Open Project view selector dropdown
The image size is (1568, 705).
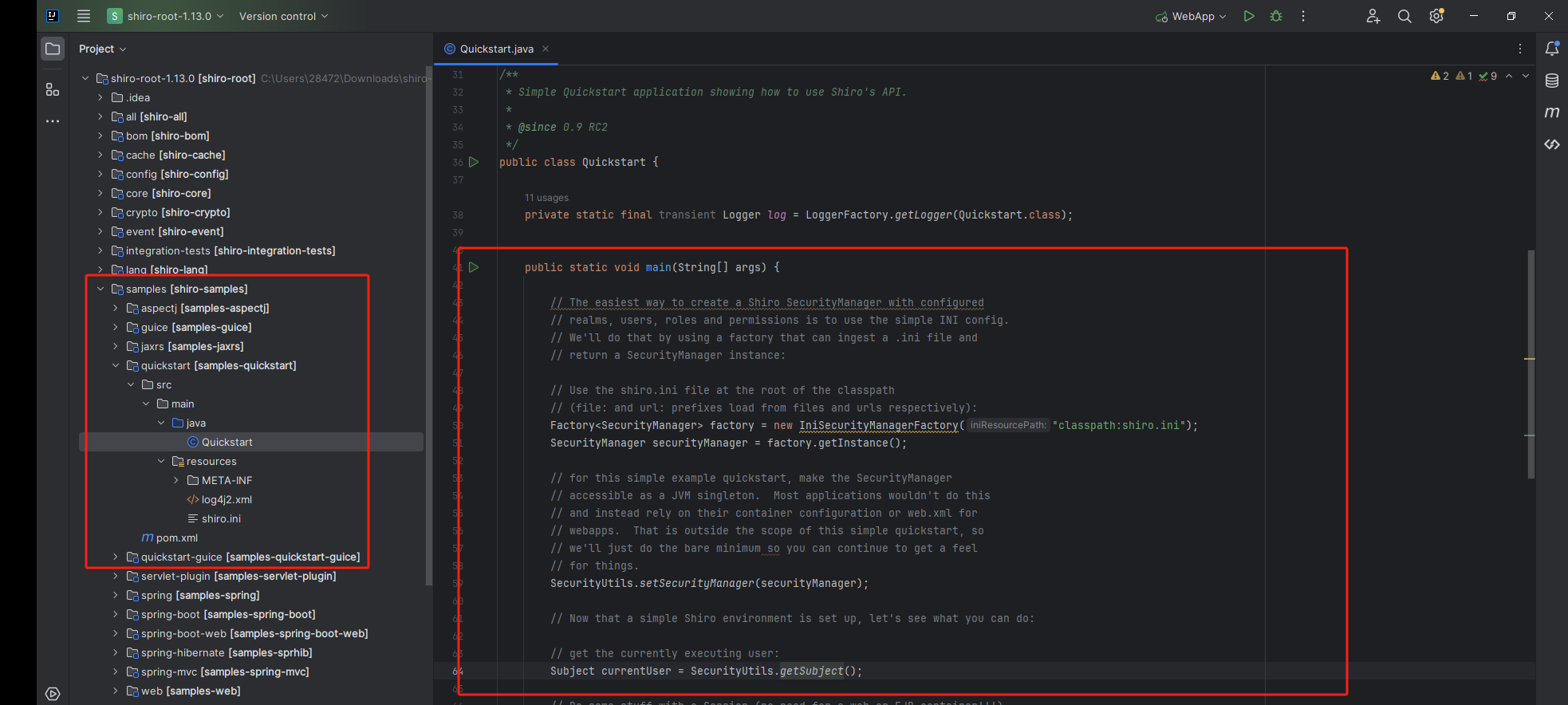tap(102, 49)
